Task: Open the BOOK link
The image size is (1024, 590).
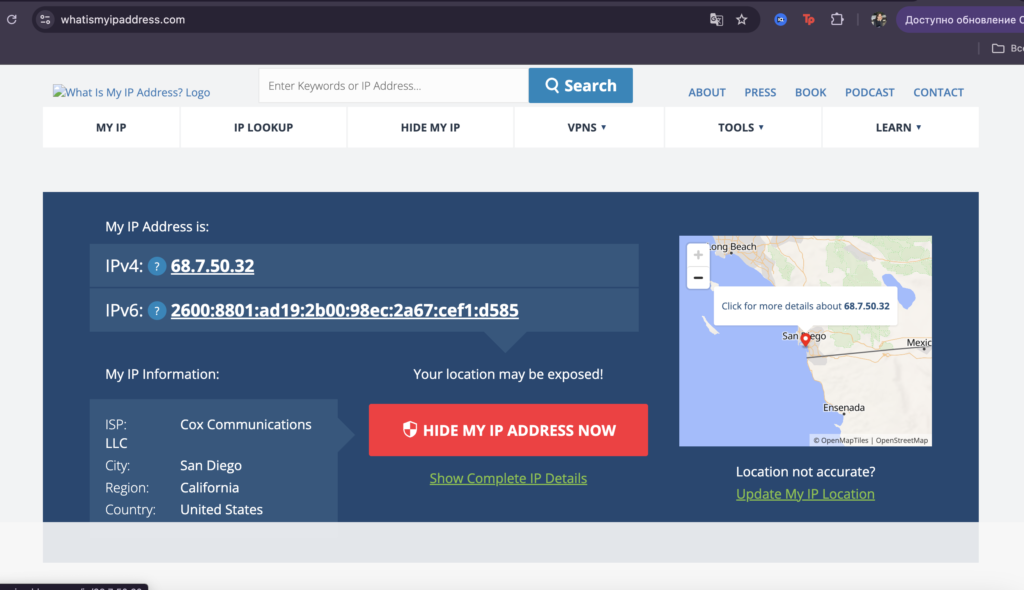Action: point(810,92)
